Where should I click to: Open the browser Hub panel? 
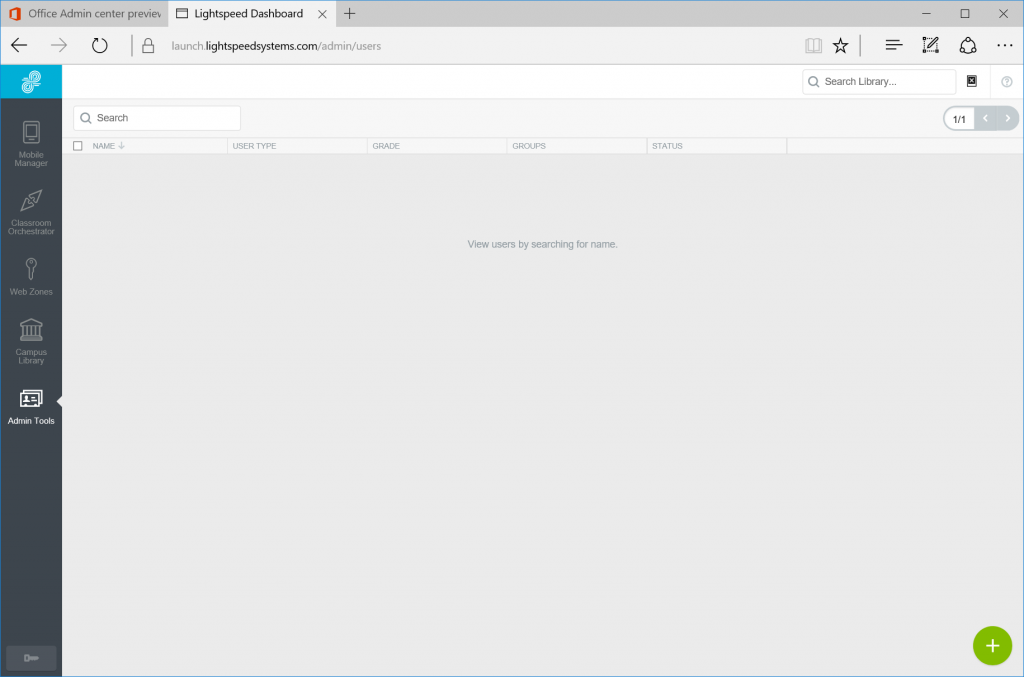click(893, 45)
